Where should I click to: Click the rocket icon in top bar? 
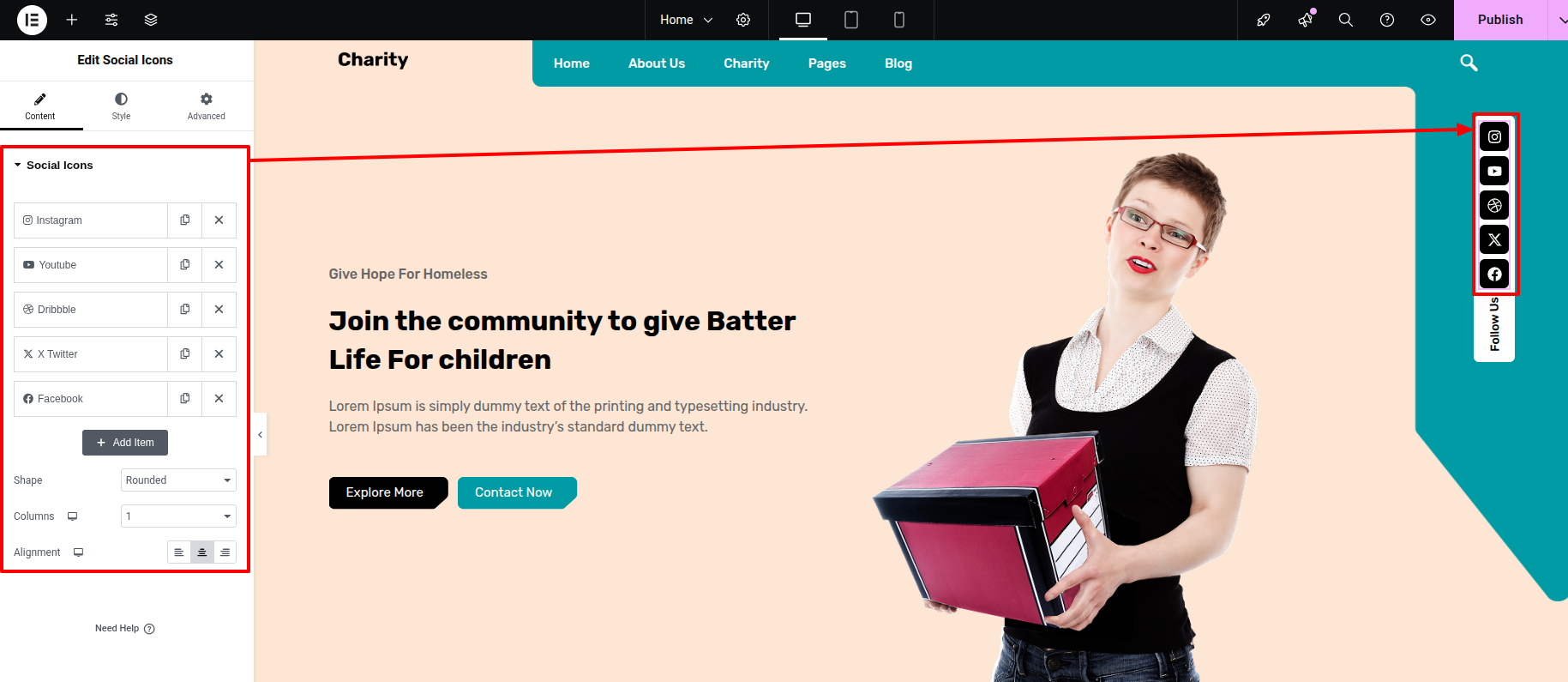point(1264,20)
